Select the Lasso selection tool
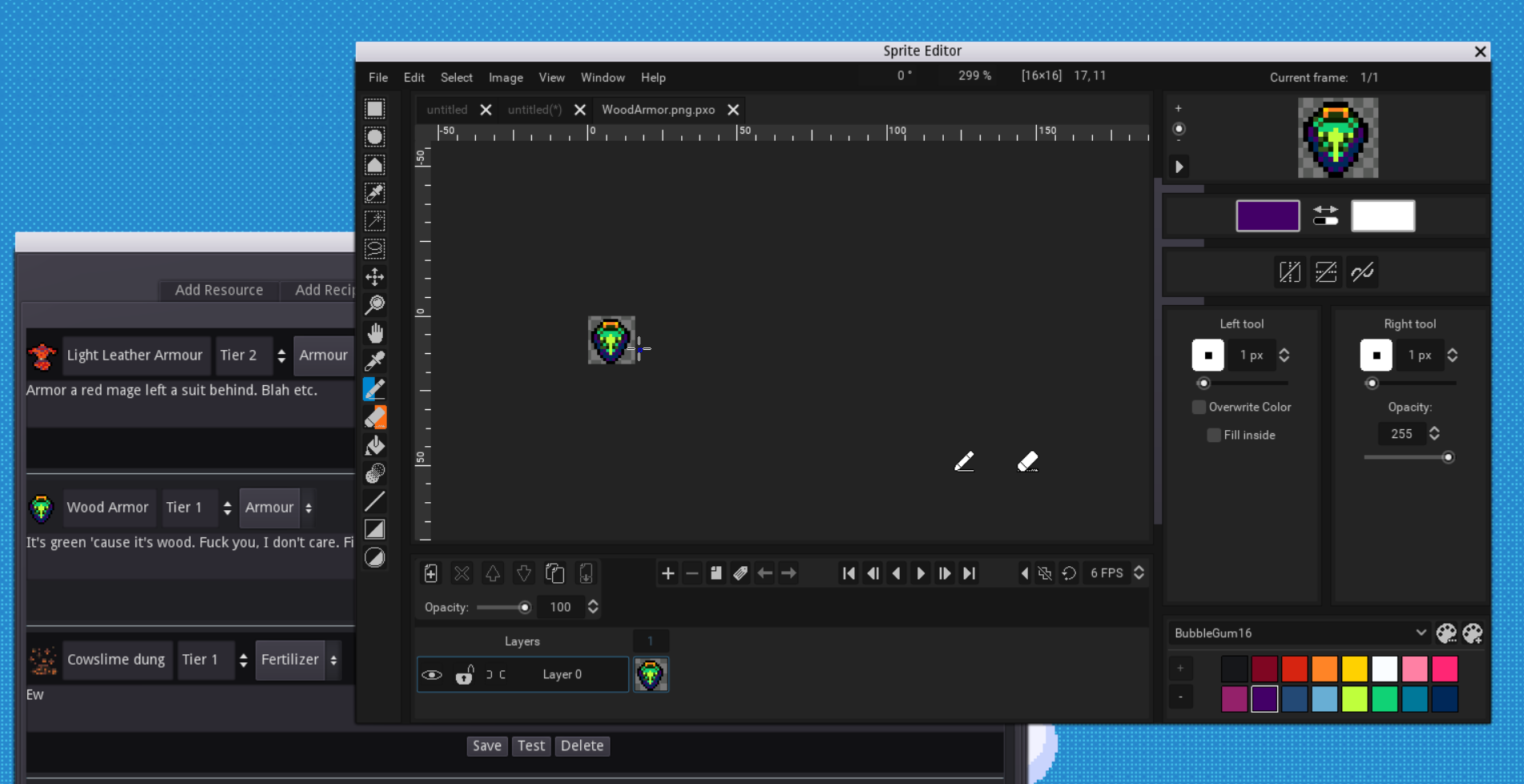The height and width of the screenshot is (784, 1524). click(374, 249)
